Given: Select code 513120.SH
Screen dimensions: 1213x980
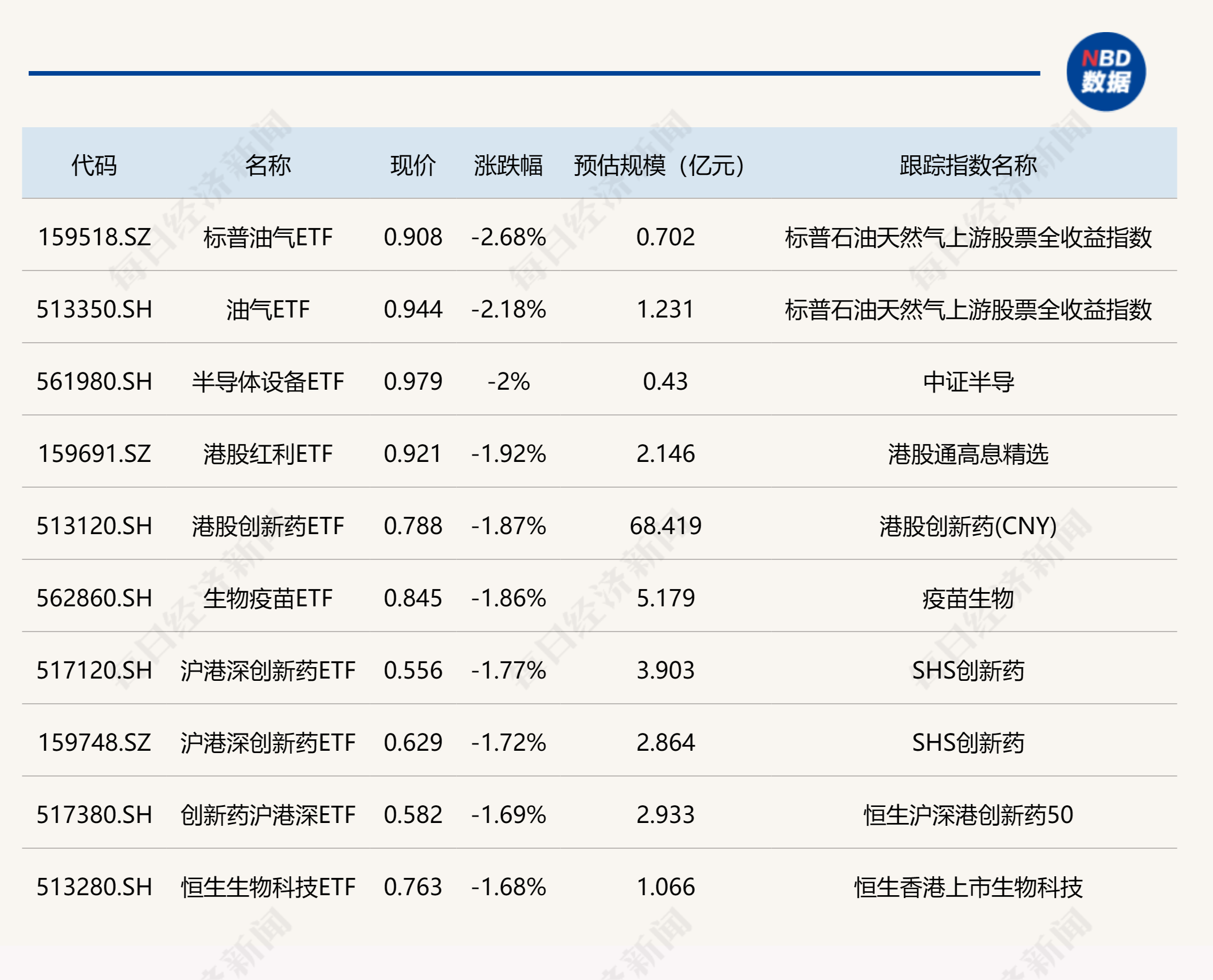Looking at the screenshot, I should 94,526.
